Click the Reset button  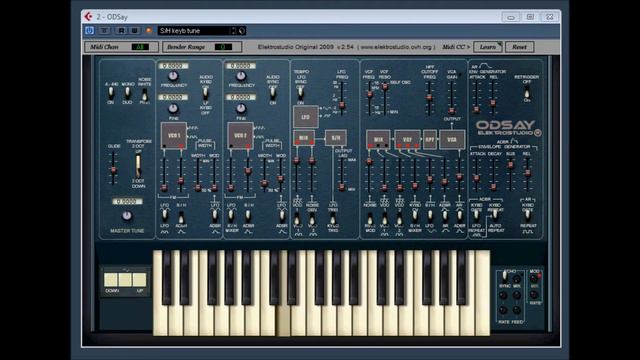tap(519, 47)
